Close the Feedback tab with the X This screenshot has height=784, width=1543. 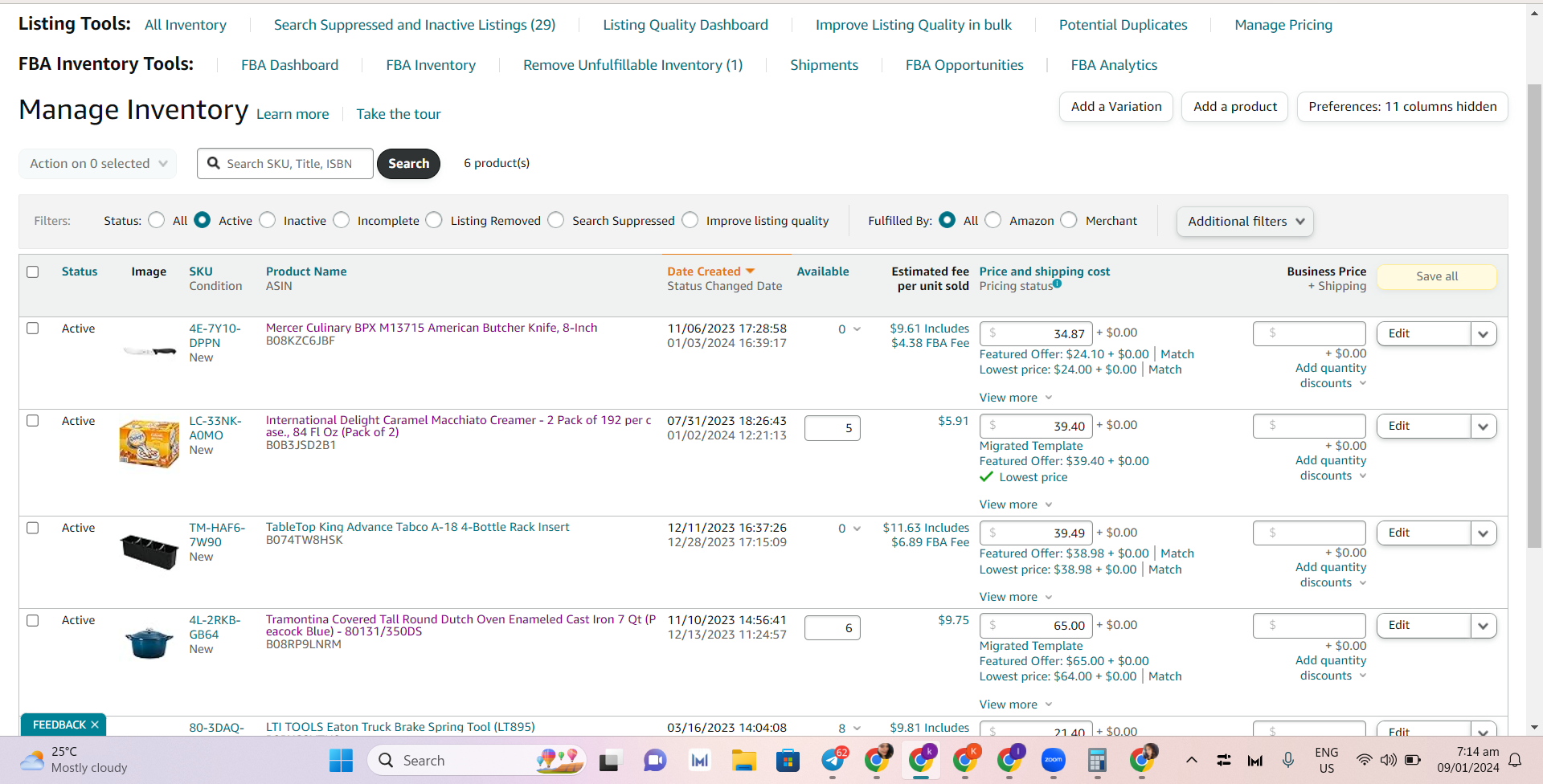pos(95,725)
